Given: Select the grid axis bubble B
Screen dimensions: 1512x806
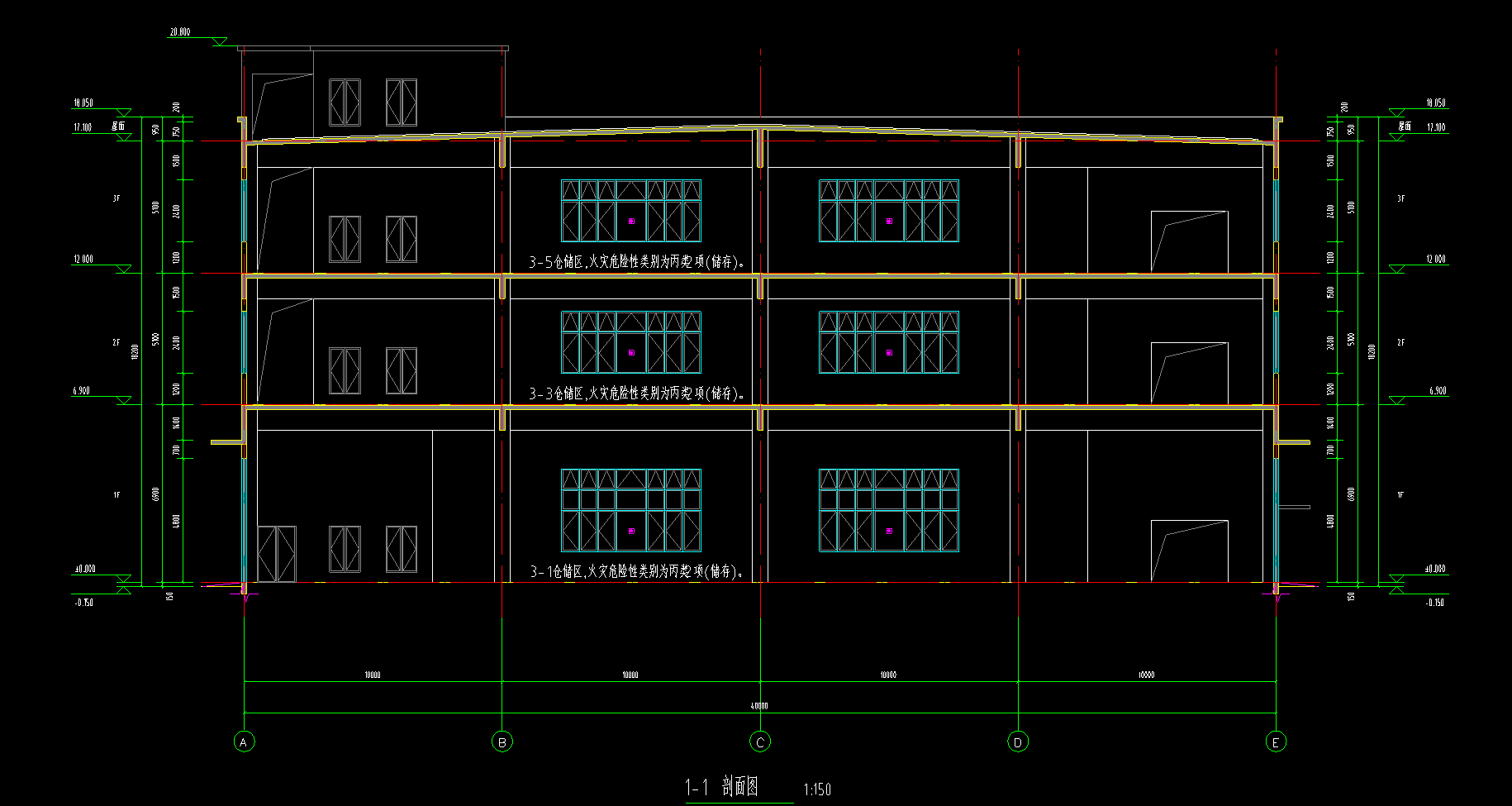Looking at the screenshot, I should pyautogui.click(x=502, y=742).
